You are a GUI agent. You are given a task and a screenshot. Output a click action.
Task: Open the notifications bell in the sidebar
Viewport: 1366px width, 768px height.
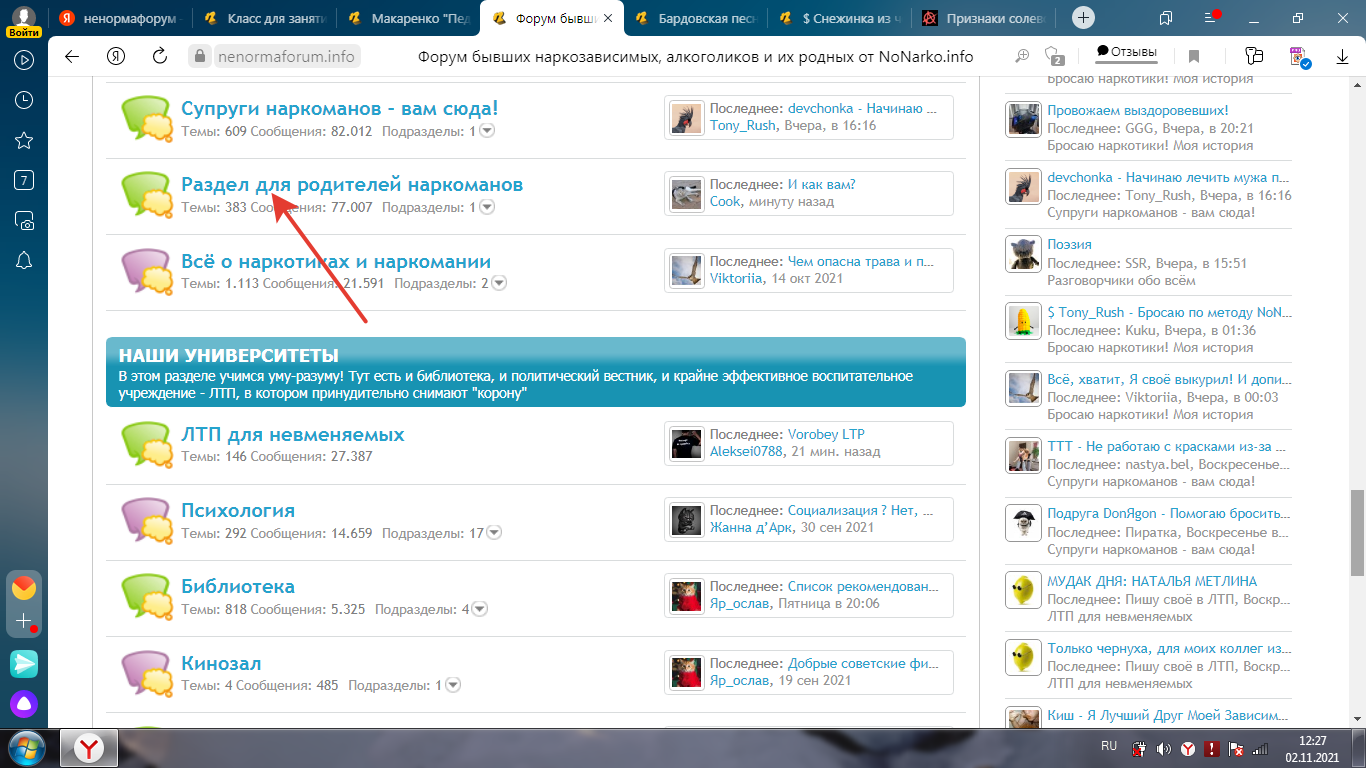(24, 260)
